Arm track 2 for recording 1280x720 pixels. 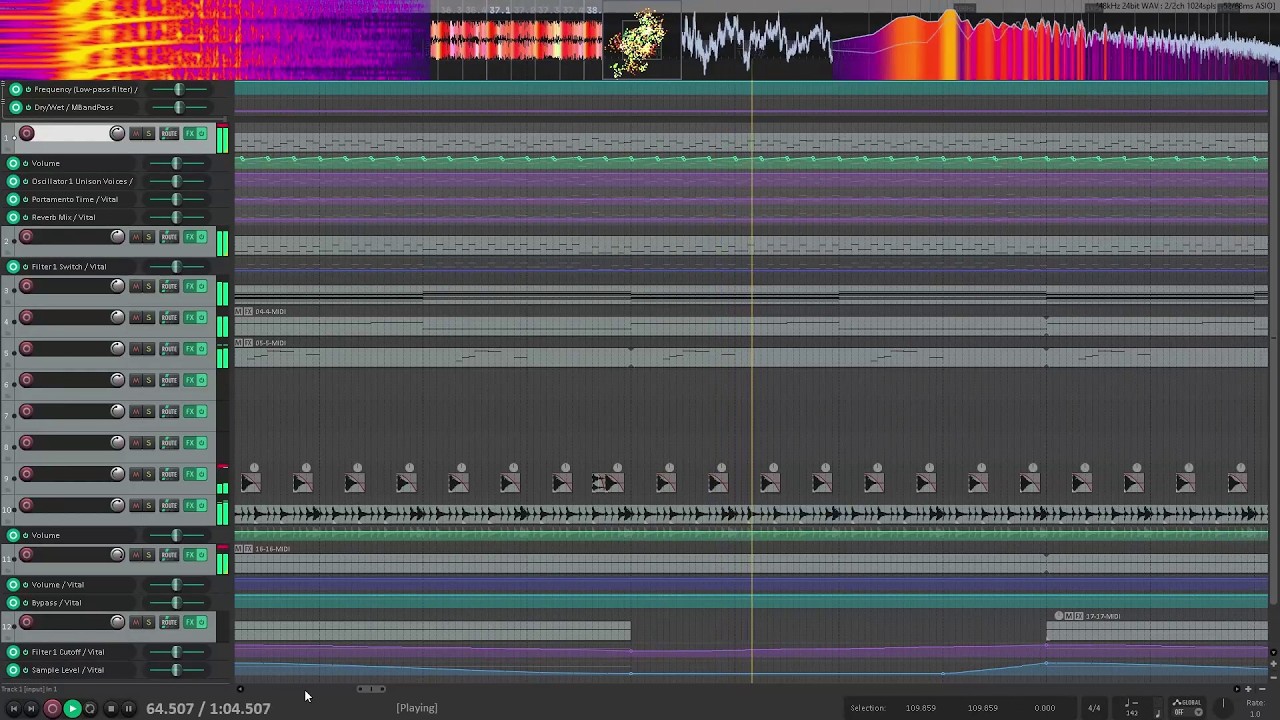pos(27,237)
